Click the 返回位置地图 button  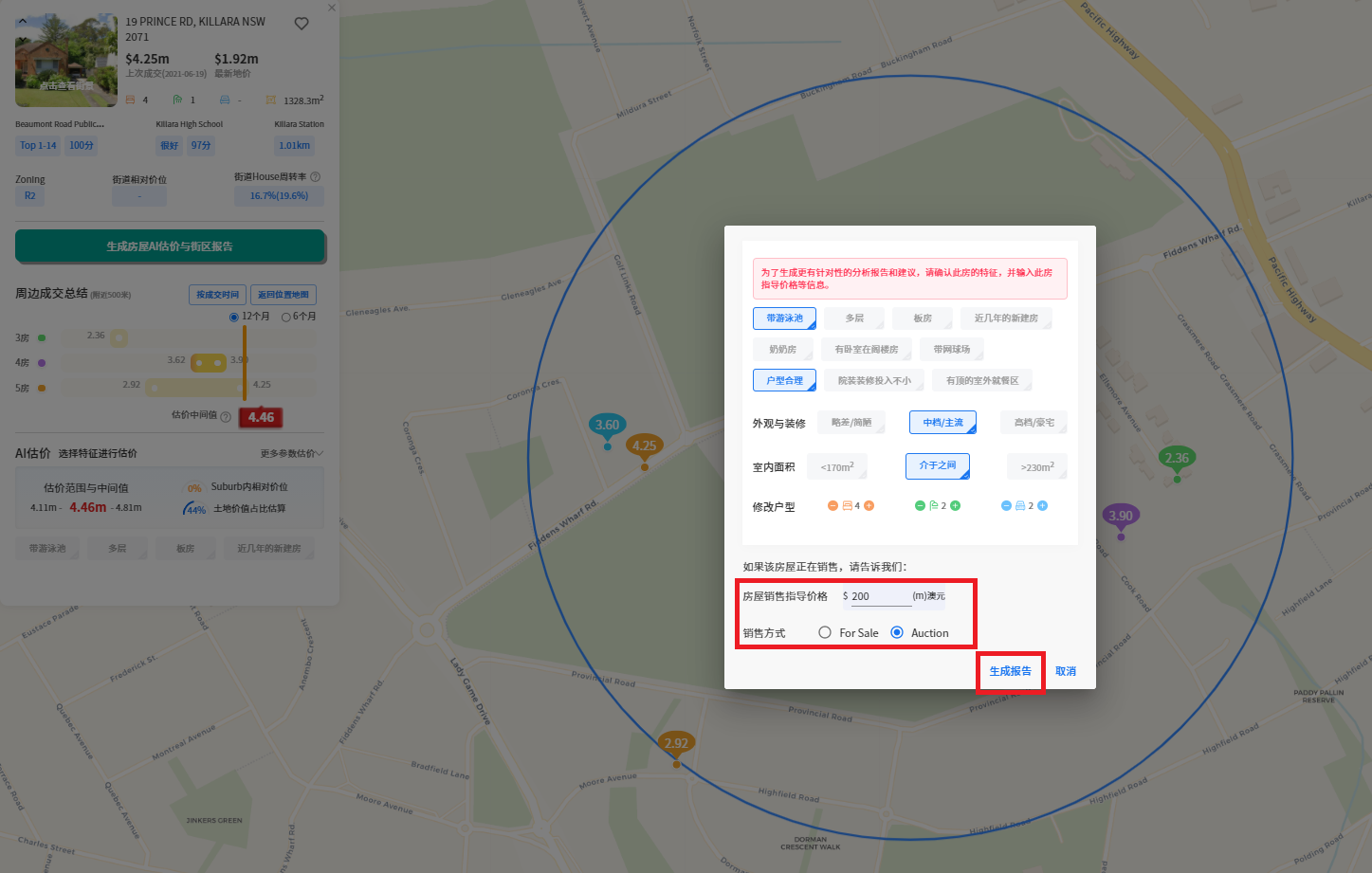click(284, 295)
